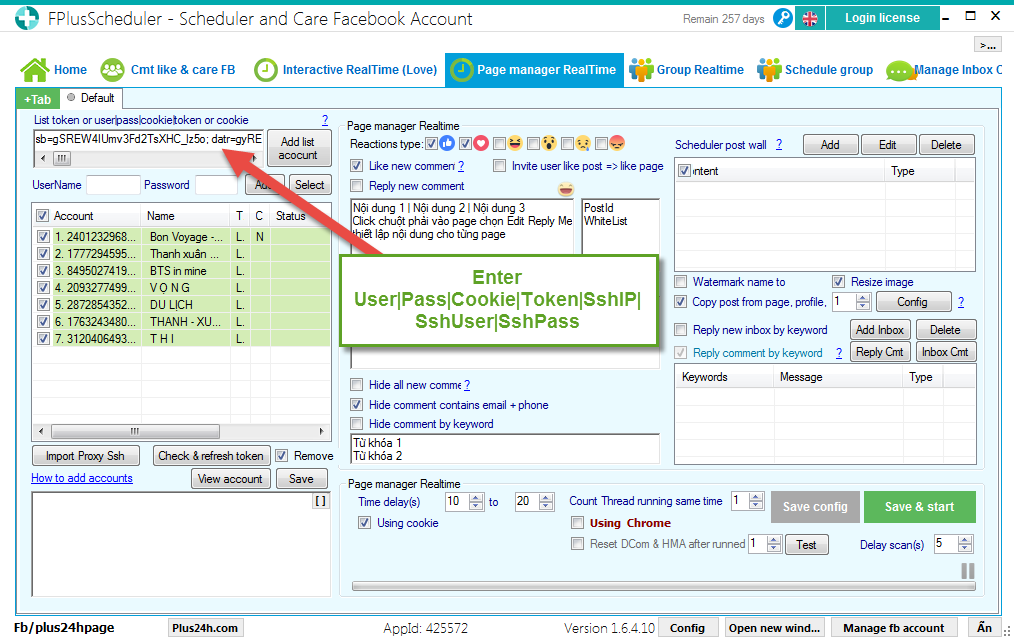The image size is (1014, 640).
Task: Select the Wow reaction icon
Action: point(549,144)
